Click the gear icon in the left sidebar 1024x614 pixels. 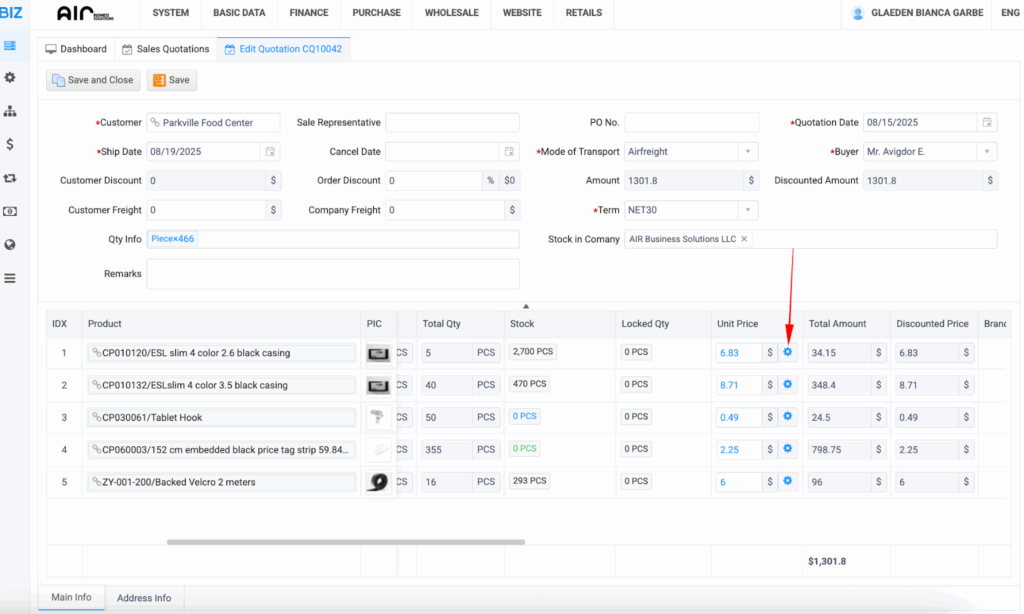[10, 77]
